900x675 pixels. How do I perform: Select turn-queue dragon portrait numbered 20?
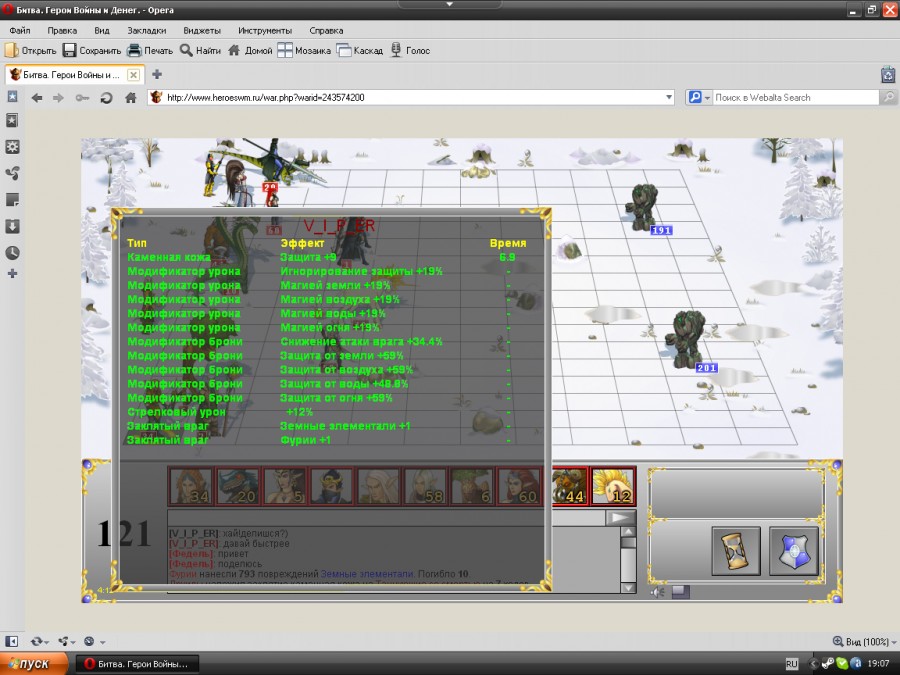click(238, 486)
